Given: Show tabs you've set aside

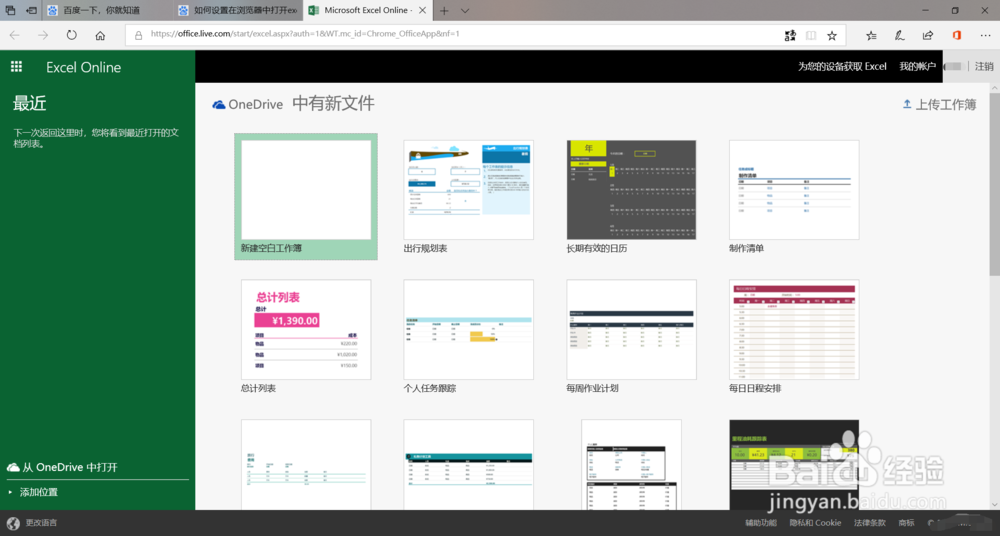Looking at the screenshot, I should 10,10.
